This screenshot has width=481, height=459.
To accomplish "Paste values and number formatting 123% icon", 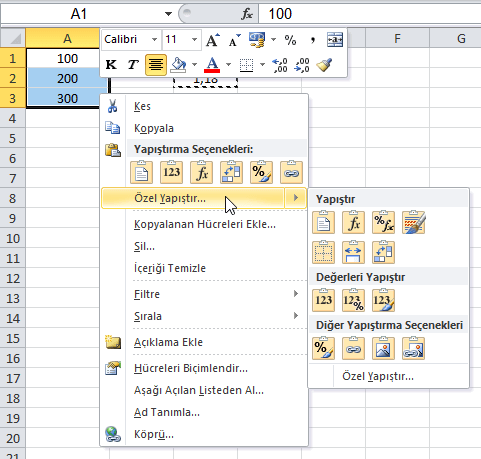I will (353, 300).
